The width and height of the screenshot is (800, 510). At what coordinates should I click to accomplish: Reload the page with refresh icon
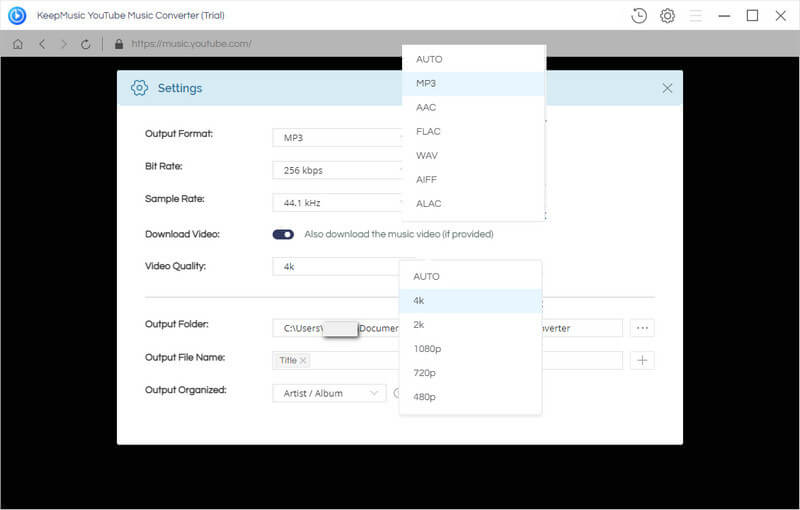point(86,44)
